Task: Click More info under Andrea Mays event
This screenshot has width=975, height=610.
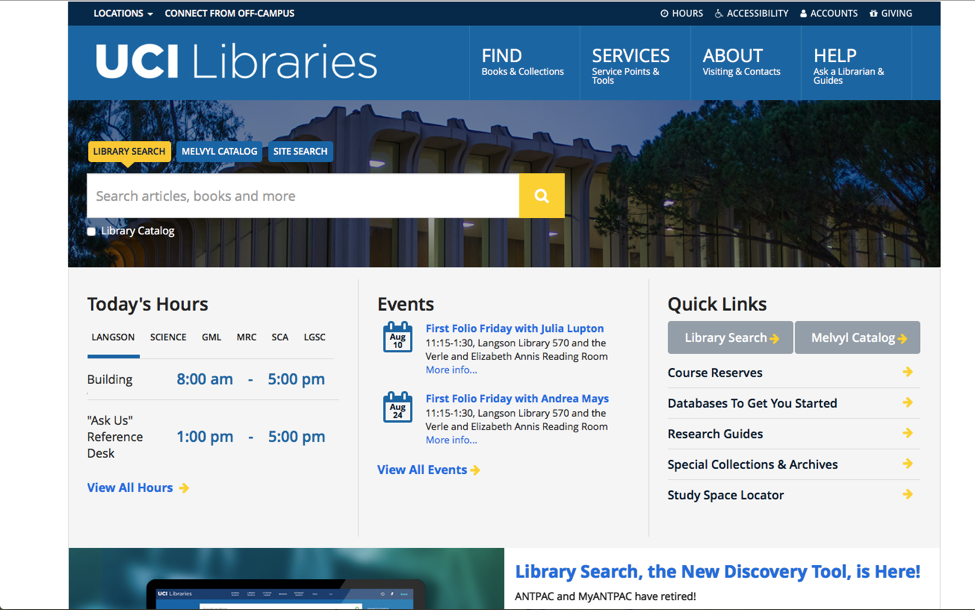Action: [x=451, y=440]
